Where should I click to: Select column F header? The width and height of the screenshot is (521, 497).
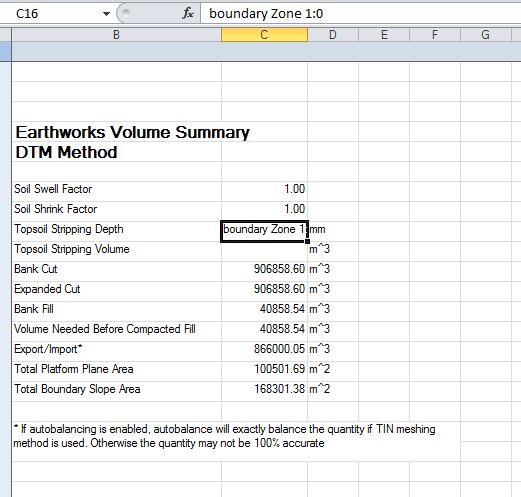click(435, 35)
